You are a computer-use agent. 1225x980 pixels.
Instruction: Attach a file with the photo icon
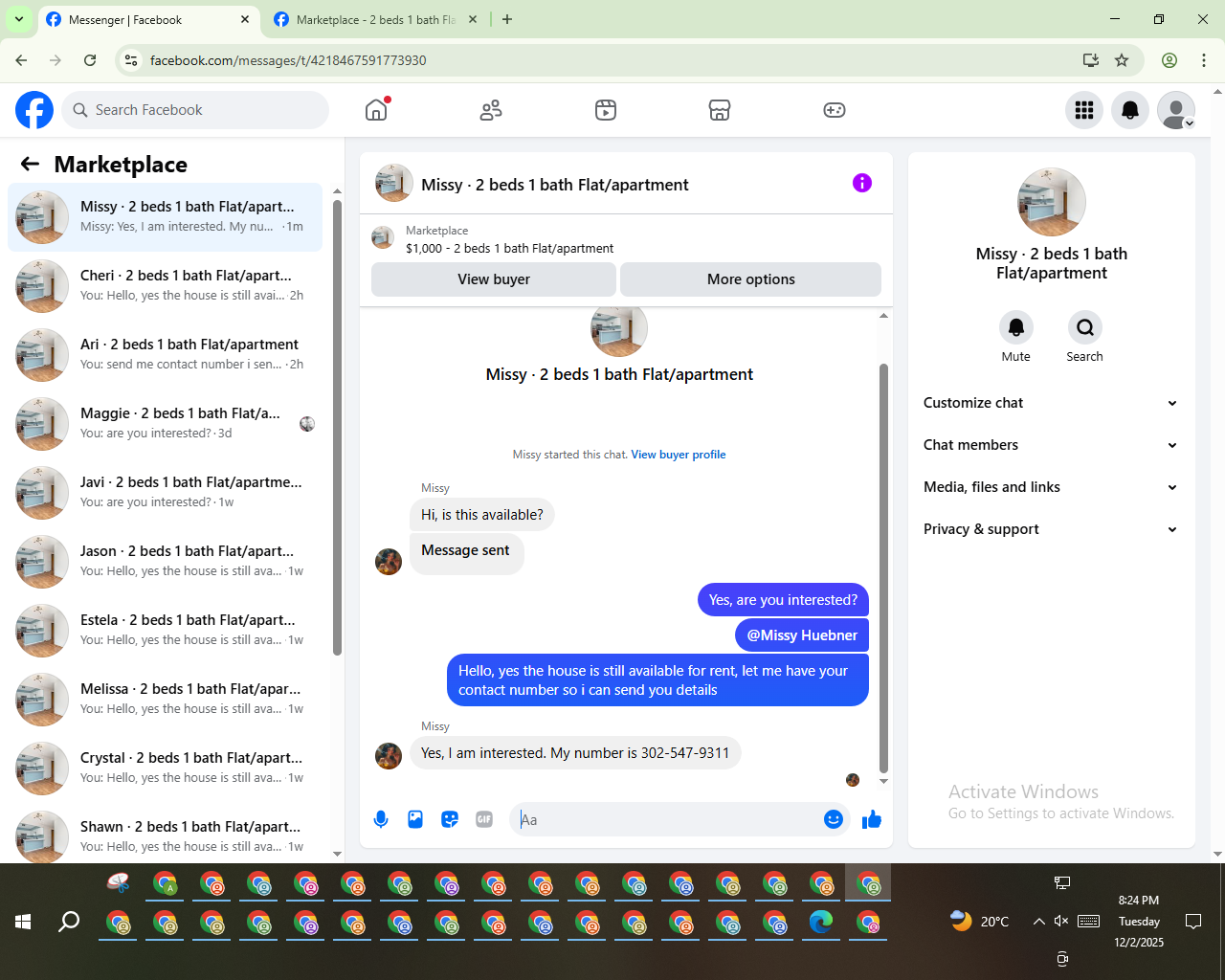pyautogui.click(x=415, y=819)
